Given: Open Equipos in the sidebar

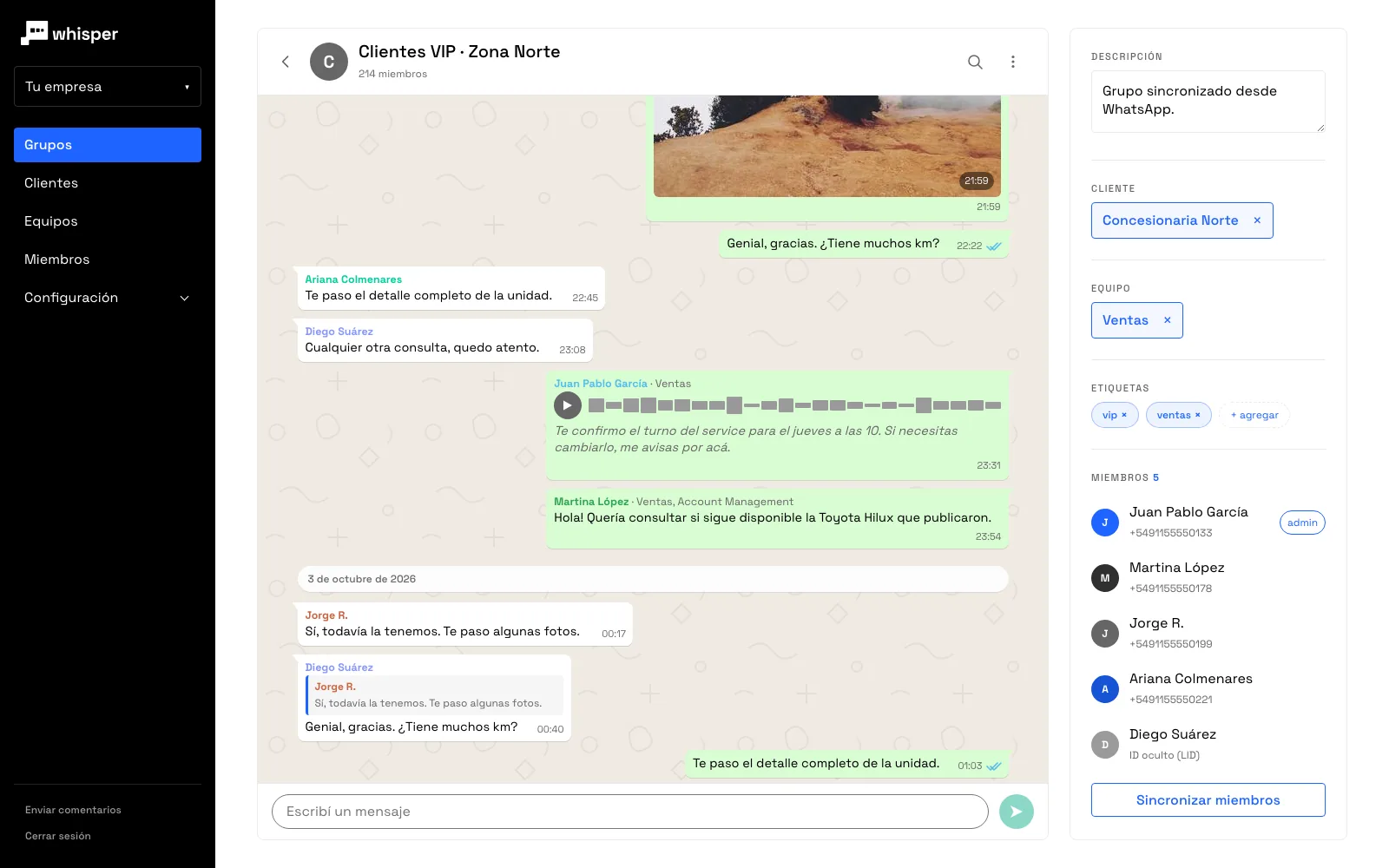Looking at the screenshot, I should tap(108, 221).
